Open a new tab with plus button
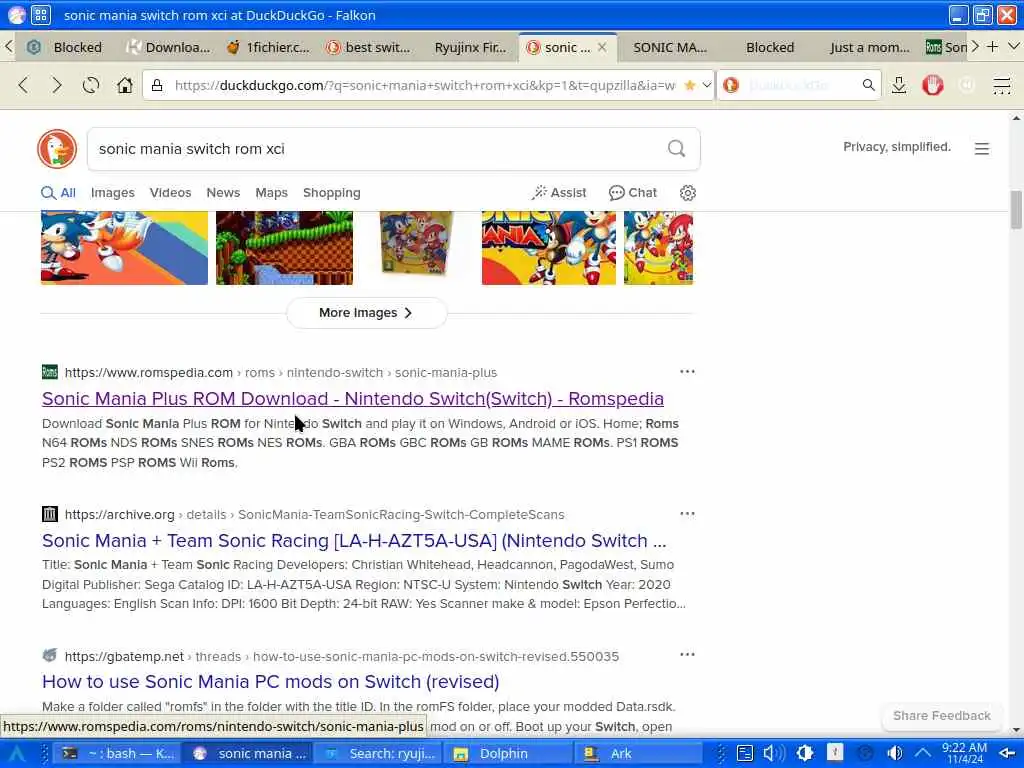1024x768 pixels. click(x=993, y=46)
